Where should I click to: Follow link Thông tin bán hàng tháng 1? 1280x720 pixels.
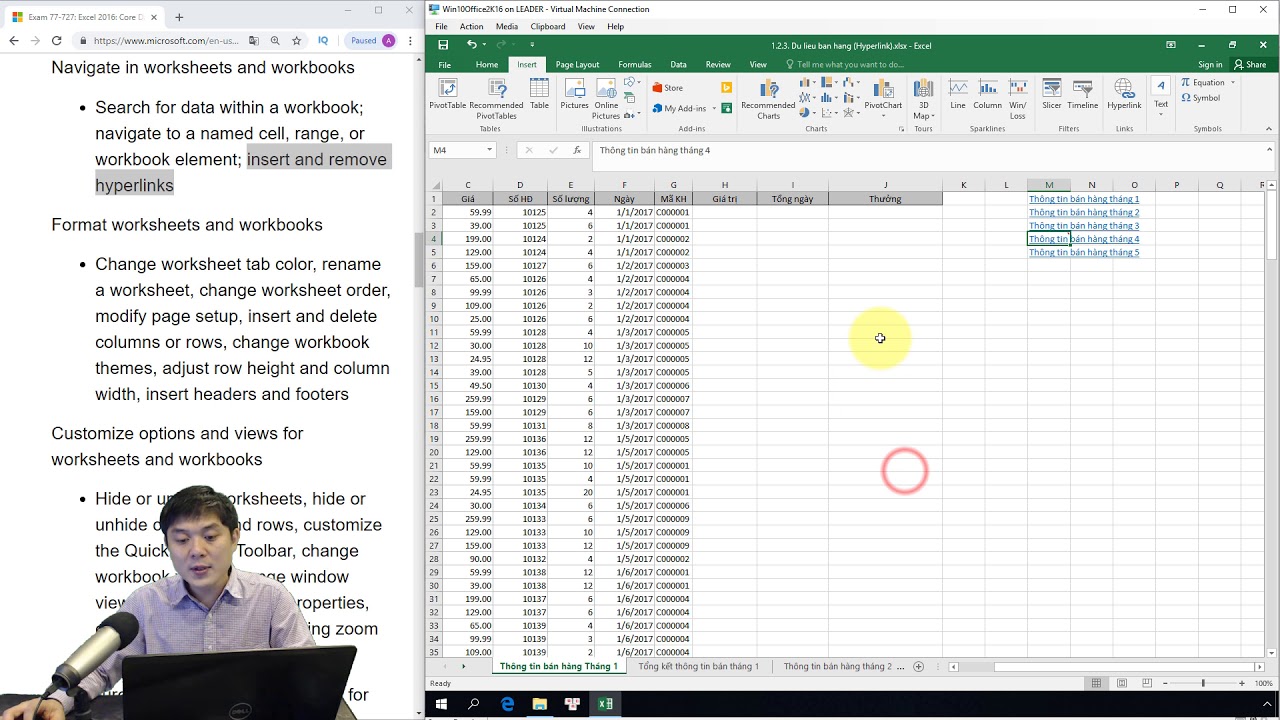point(1084,199)
